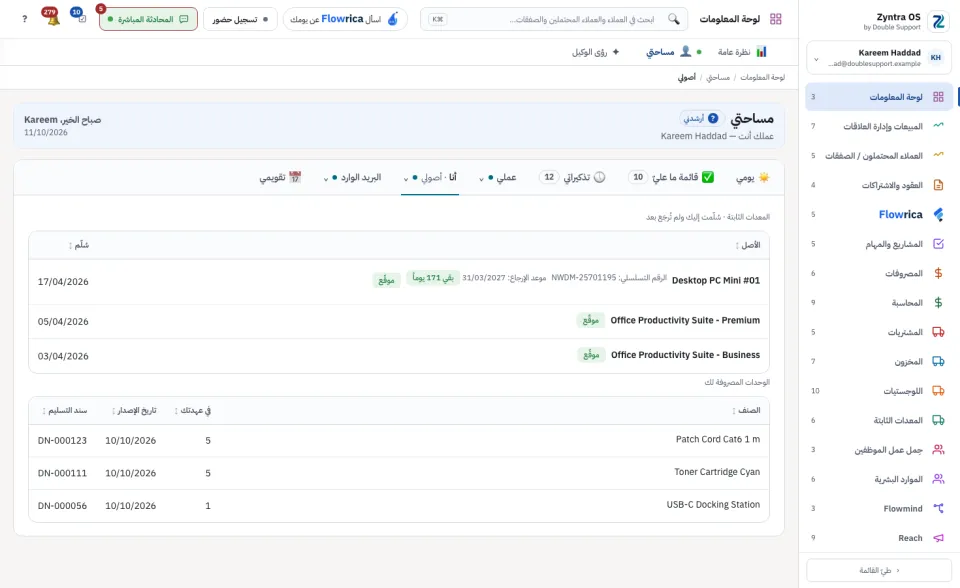960x588 pixels.
Task: Click the Contracts document icon
Action: click(x=938, y=184)
